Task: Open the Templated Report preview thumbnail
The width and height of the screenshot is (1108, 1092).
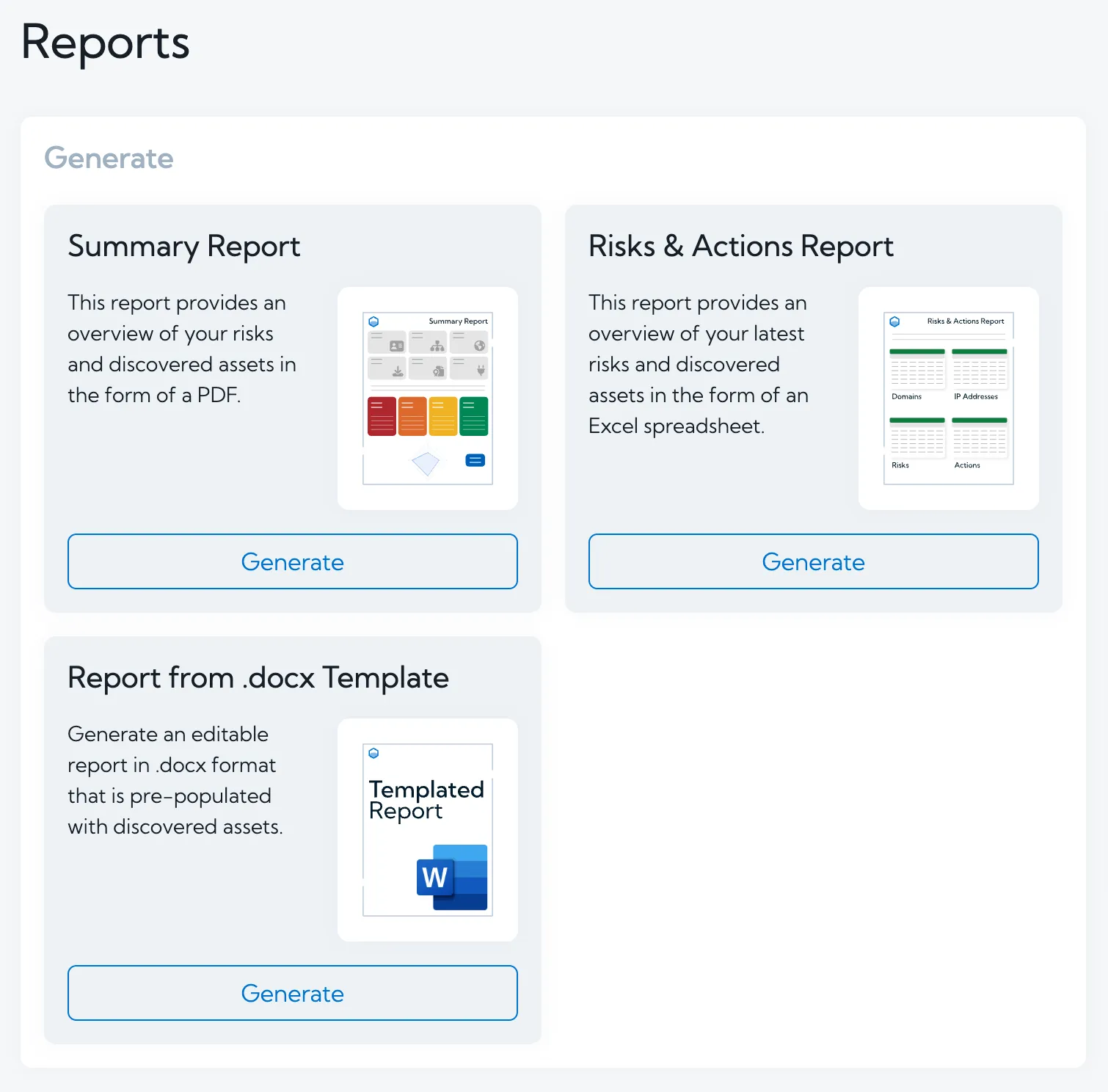Action: click(x=428, y=829)
